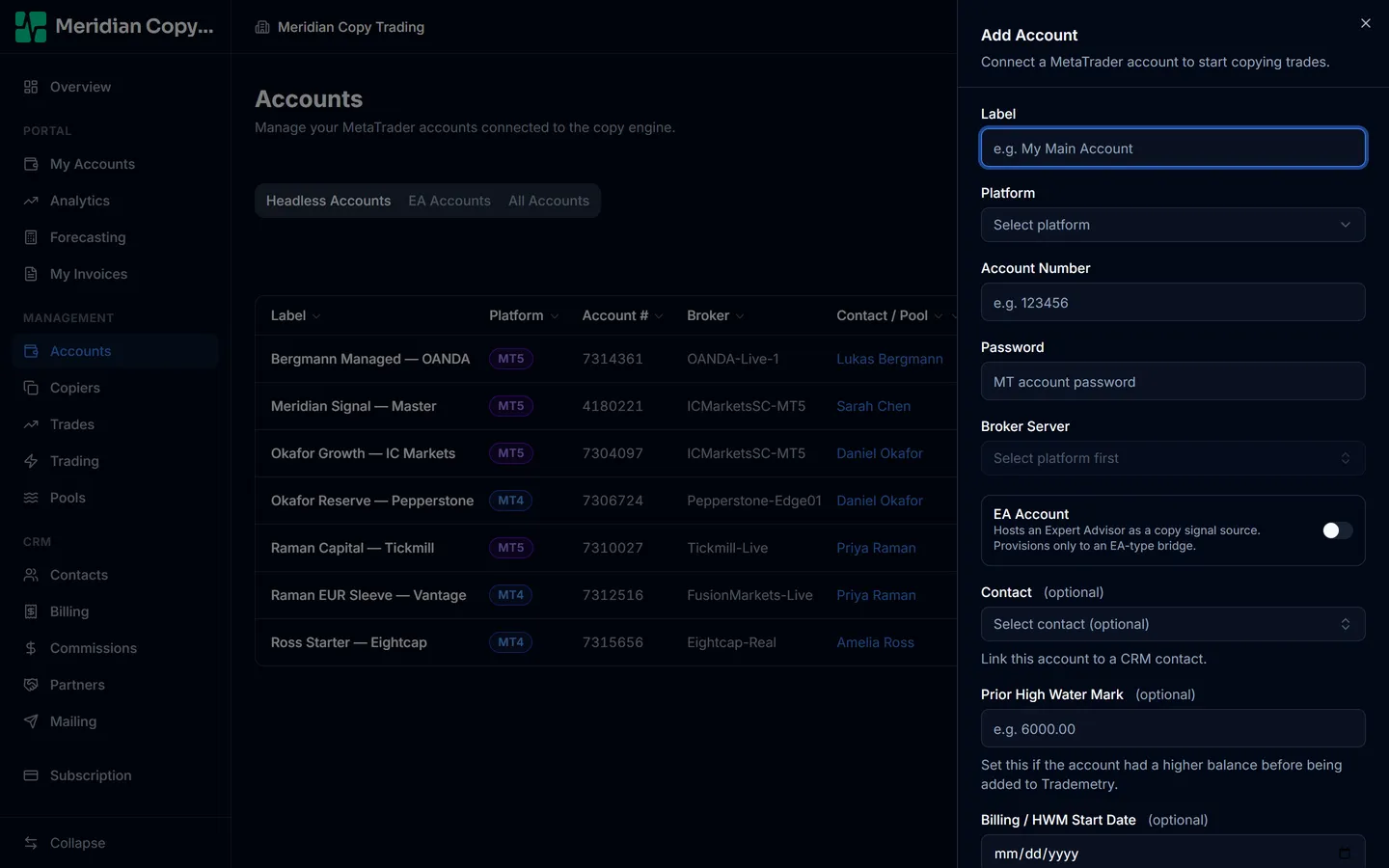Click the Commissions dollar icon
The width and height of the screenshot is (1389, 868).
31,648
